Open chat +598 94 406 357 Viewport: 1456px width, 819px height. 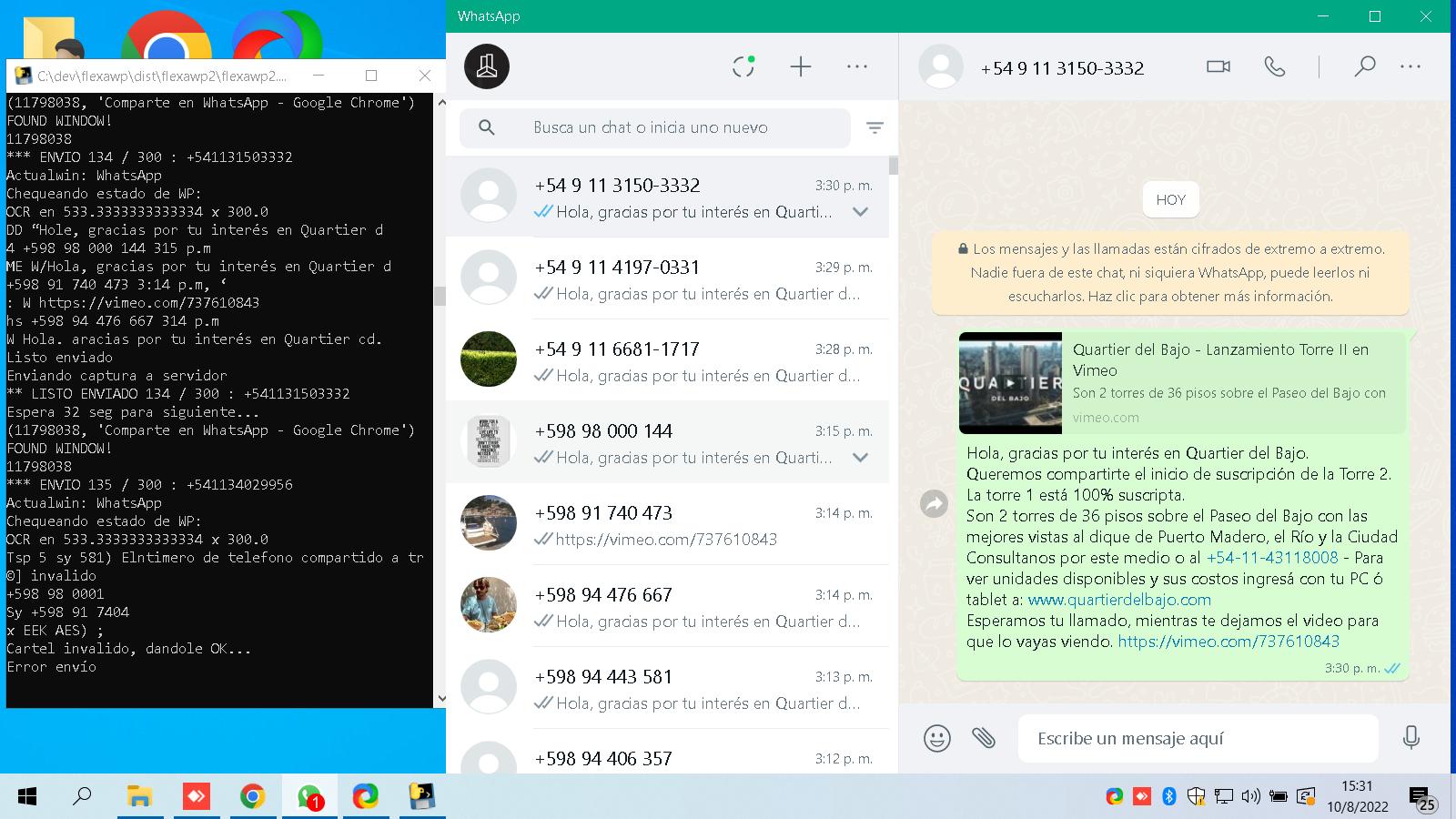pyautogui.click(x=667, y=753)
